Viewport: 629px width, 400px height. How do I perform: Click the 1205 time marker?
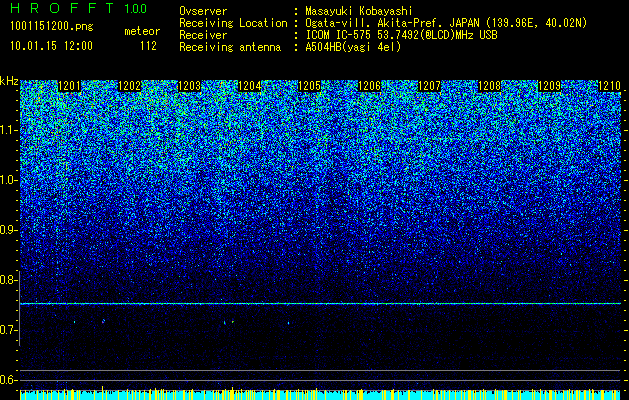(x=309, y=86)
